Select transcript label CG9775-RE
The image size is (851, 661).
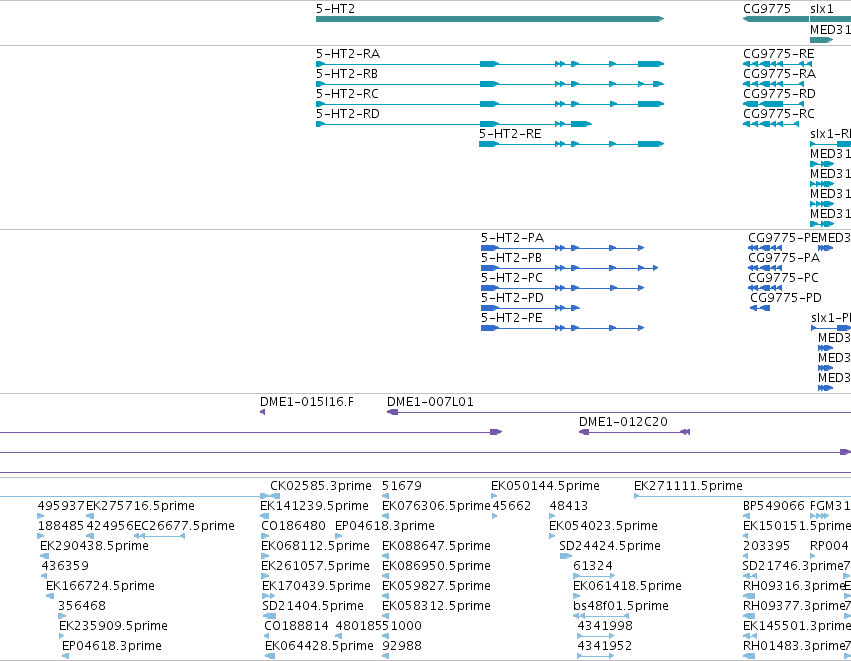coord(779,54)
